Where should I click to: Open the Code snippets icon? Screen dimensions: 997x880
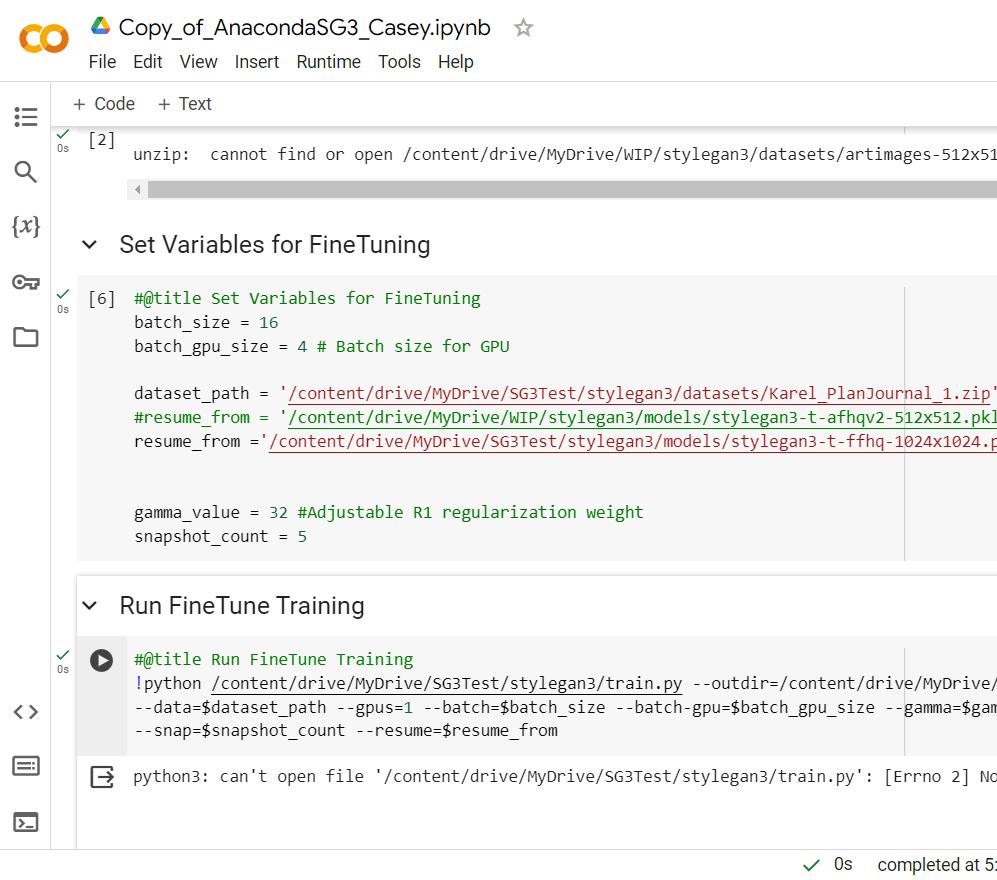click(25, 712)
